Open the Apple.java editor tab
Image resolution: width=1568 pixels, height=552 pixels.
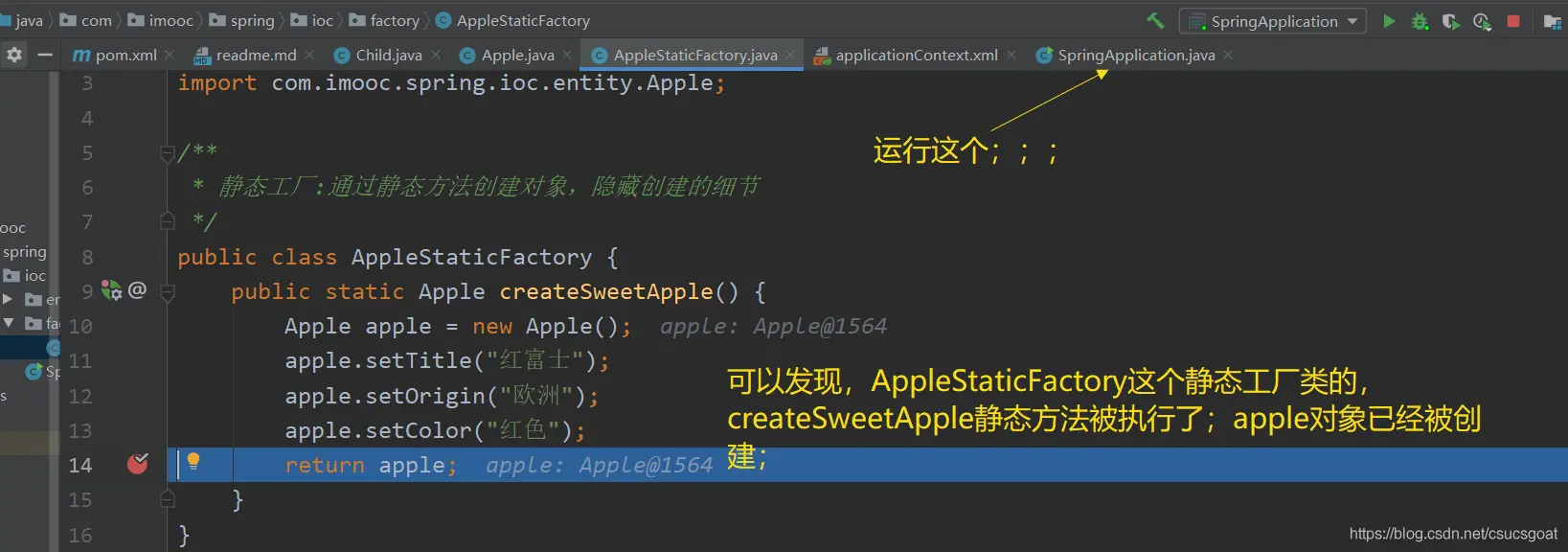(x=517, y=56)
